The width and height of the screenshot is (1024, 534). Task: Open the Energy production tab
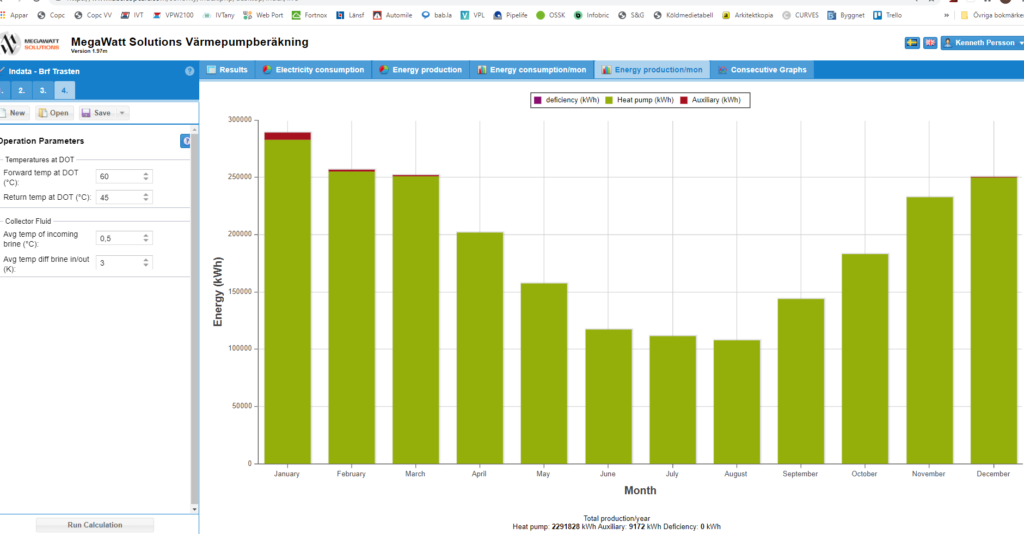point(421,70)
